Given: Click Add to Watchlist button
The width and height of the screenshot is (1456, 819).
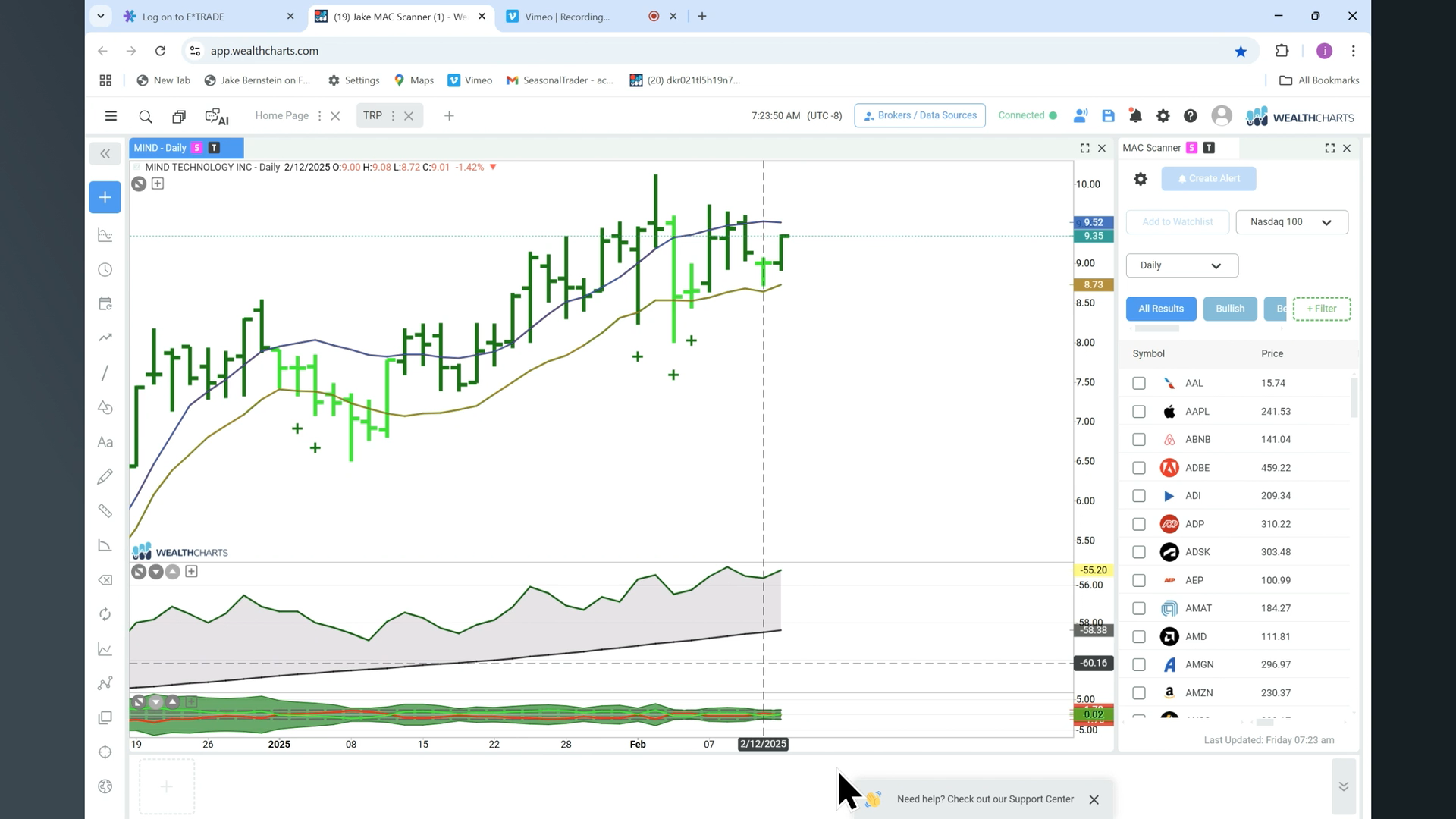Looking at the screenshot, I should 1177,222.
